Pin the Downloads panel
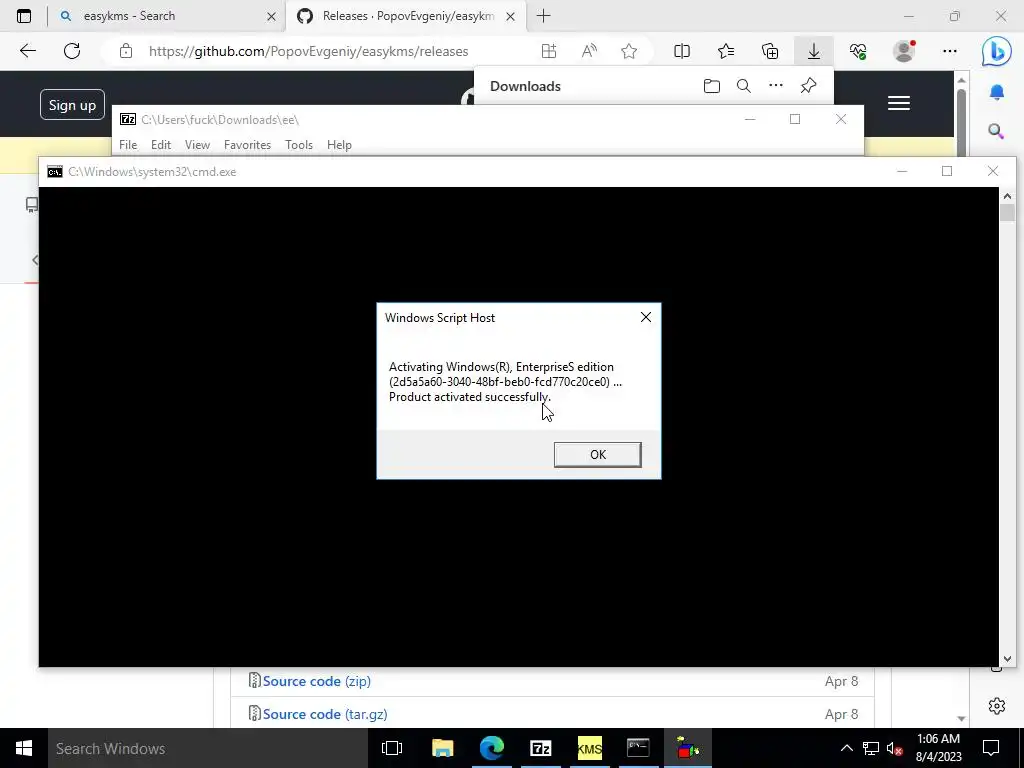The height and width of the screenshot is (768, 1024). point(808,86)
